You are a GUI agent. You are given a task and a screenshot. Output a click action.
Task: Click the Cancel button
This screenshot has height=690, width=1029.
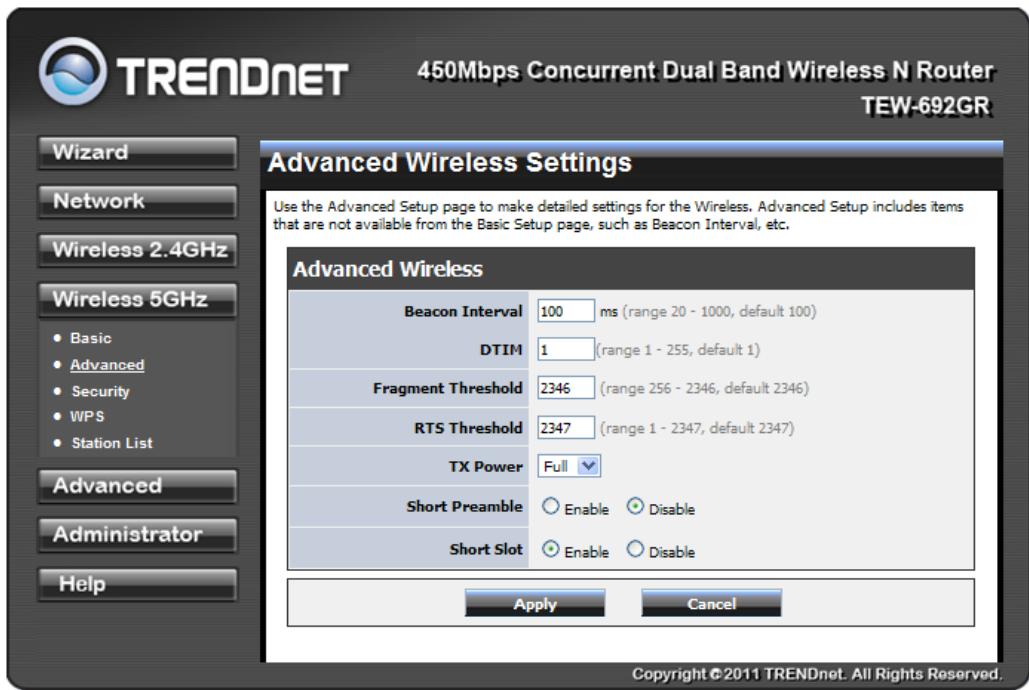(x=711, y=603)
